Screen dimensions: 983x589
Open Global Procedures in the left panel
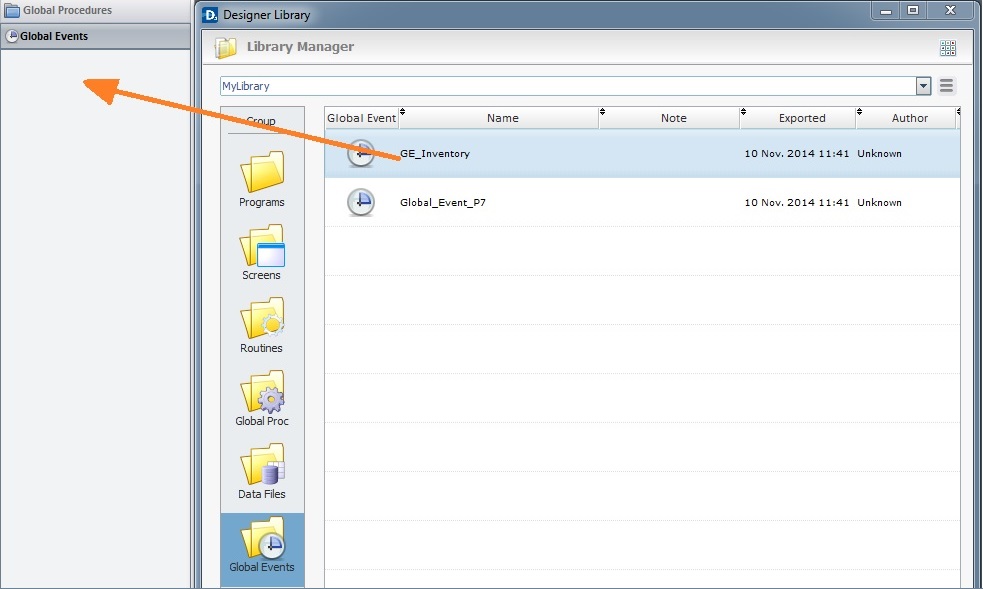click(x=95, y=11)
